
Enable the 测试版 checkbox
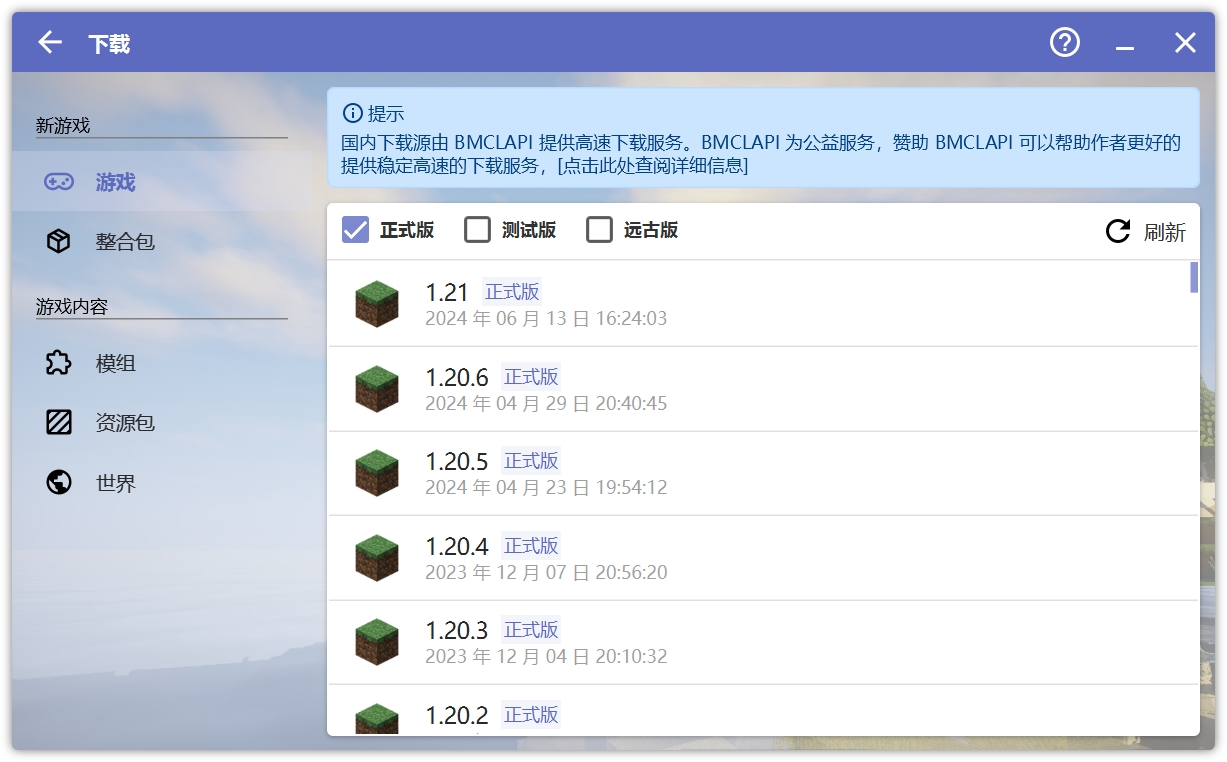477,230
